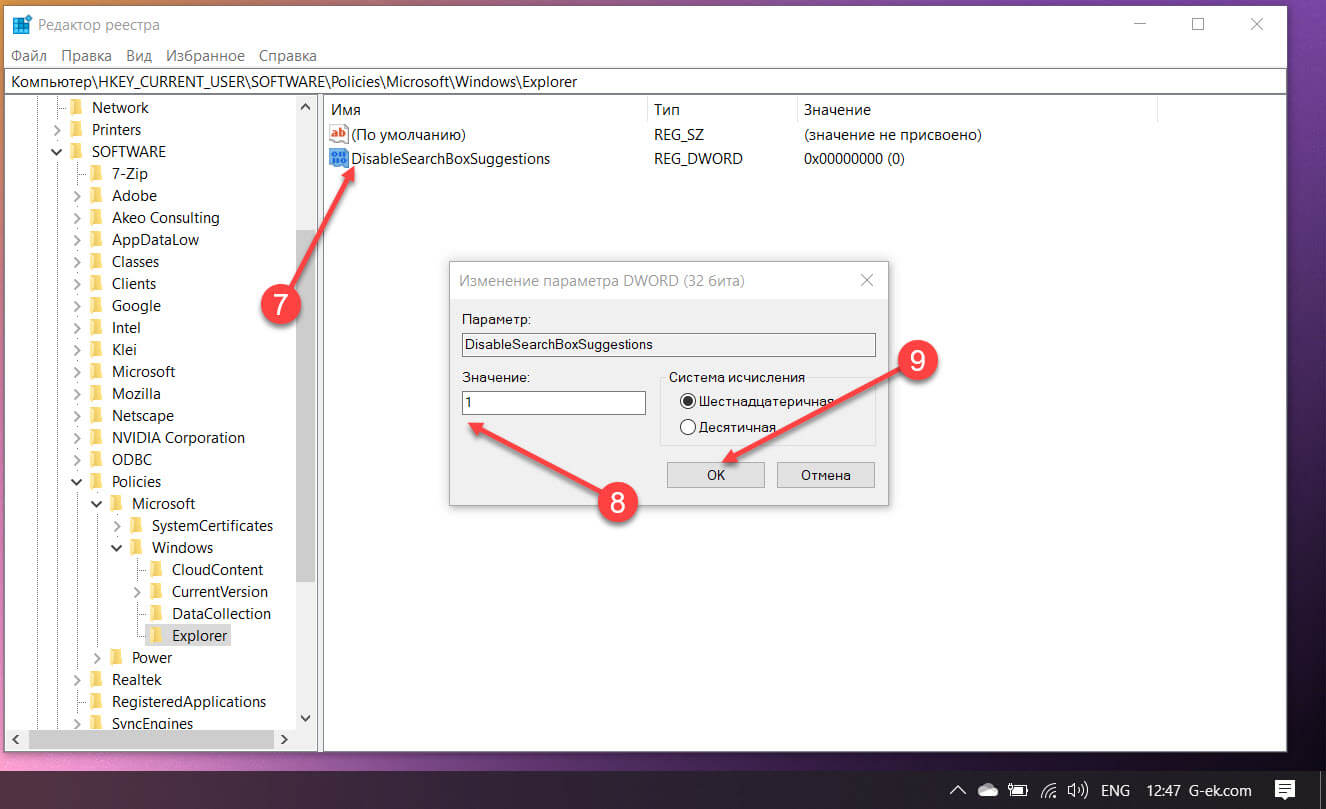Click the Отмена button
The image size is (1326, 809).
[826, 475]
